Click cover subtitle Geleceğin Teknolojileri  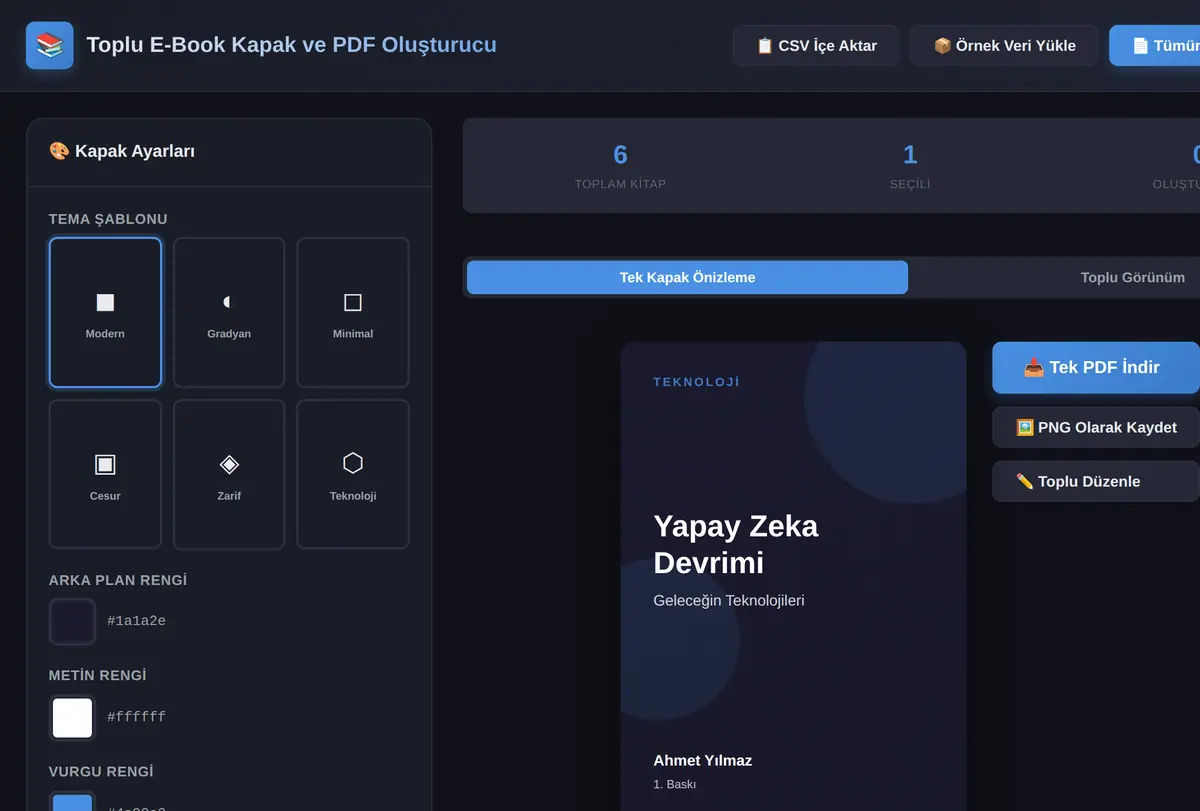[x=729, y=601]
